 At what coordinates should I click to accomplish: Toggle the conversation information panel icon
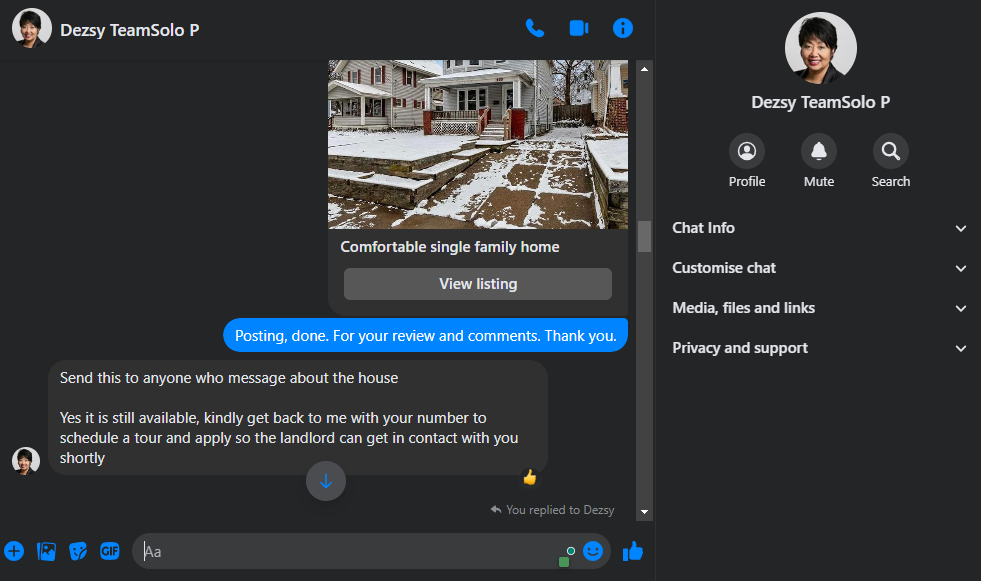[623, 28]
